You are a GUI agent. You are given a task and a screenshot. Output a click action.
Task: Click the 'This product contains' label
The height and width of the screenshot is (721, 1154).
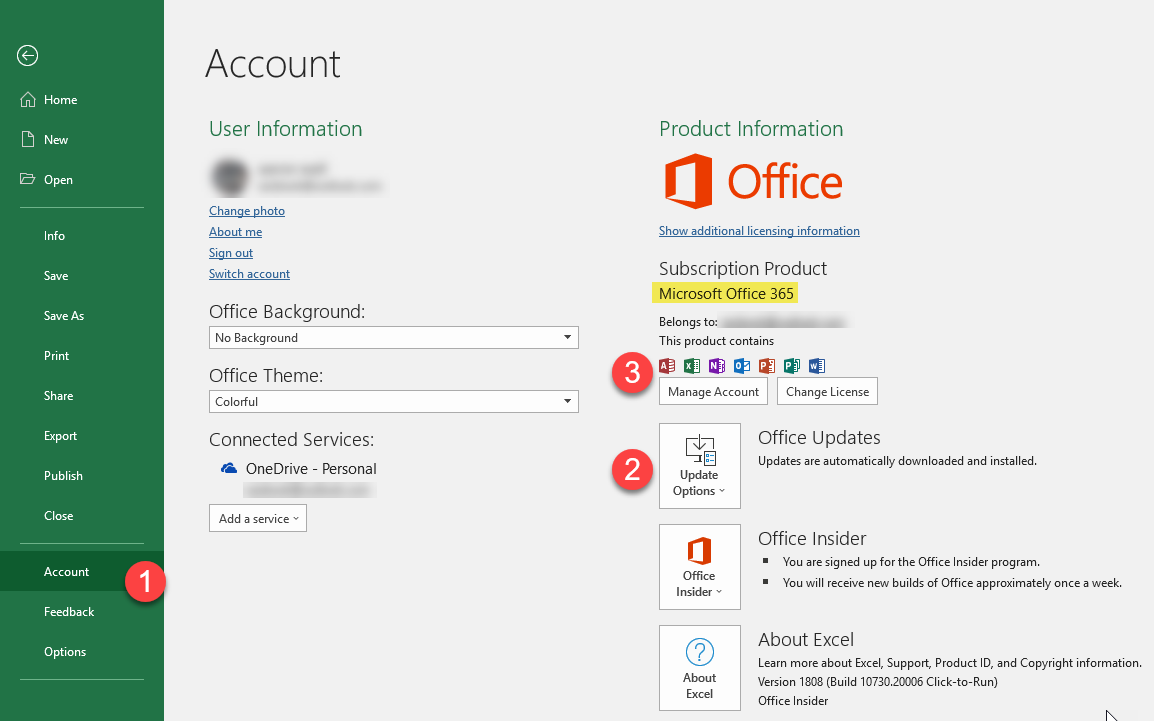tap(716, 341)
